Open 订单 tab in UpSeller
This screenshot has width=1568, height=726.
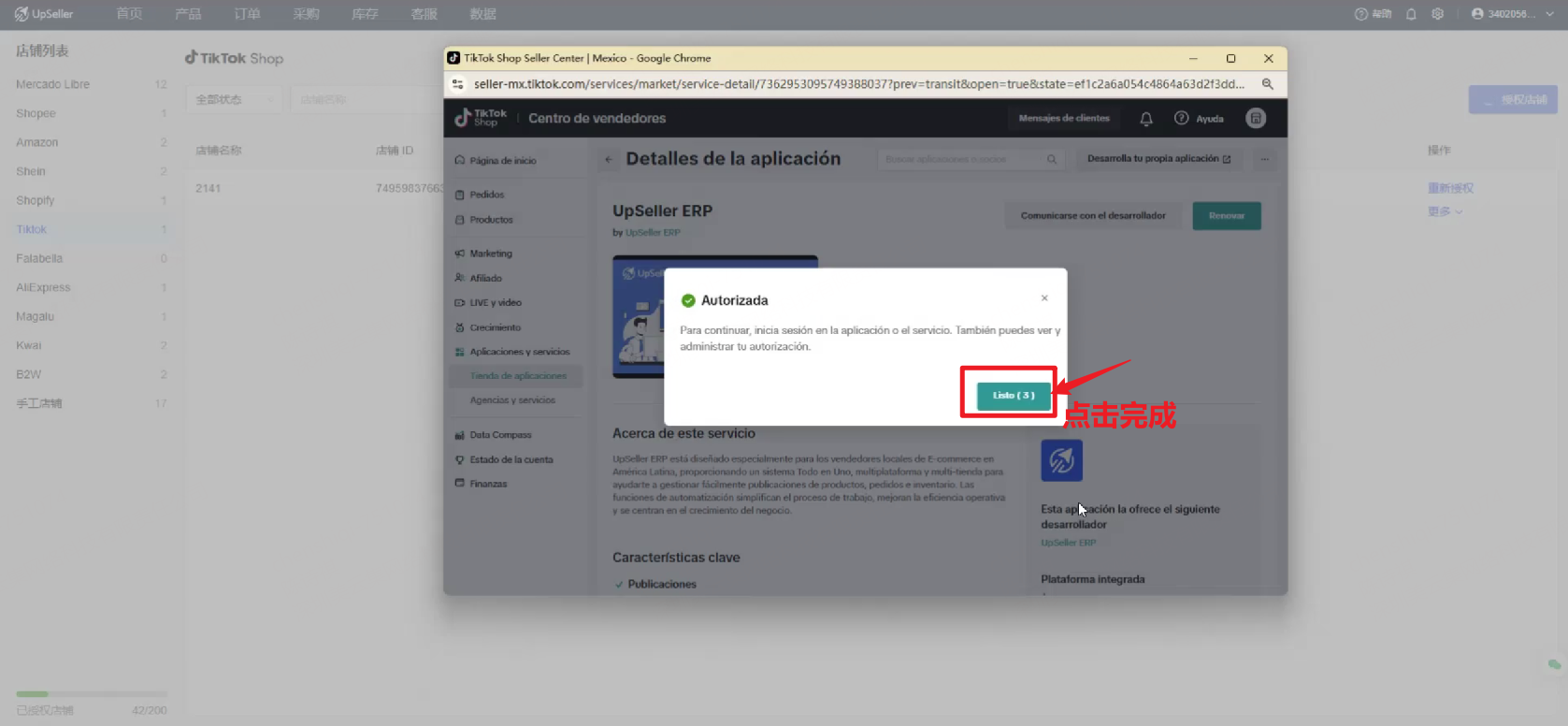[247, 14]
